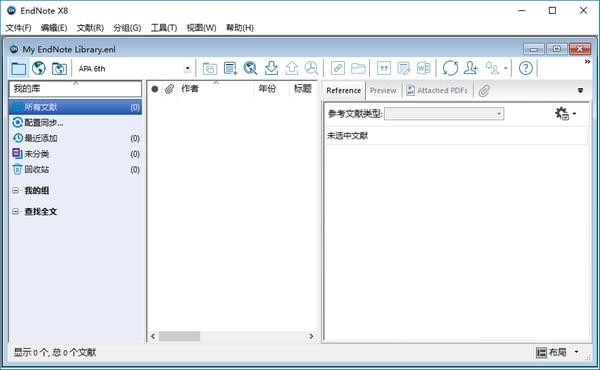Open Help question mark icon
The width and height of the screenshot is (600, 370).
(x=526, y=68)
